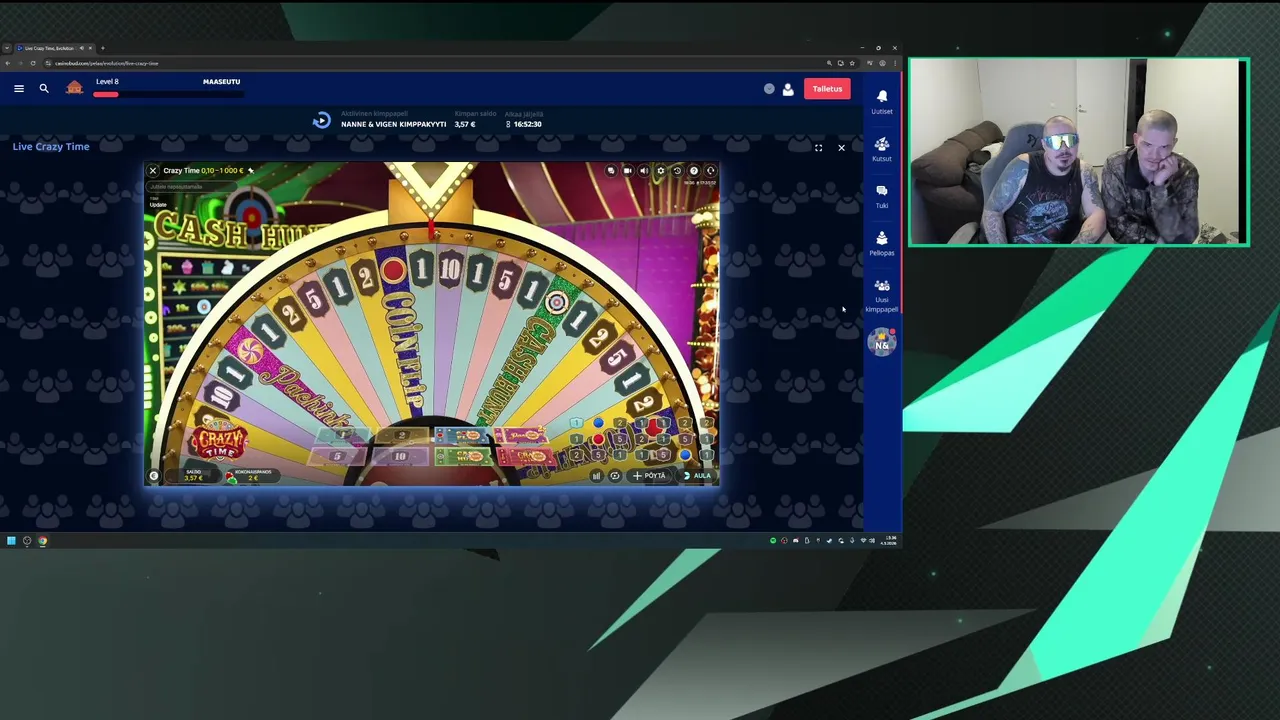Click the webcam overlay thumbnail
The height and width of the screenshot is (720, 1280).
pyautogui.click(x=1078, y=151)
